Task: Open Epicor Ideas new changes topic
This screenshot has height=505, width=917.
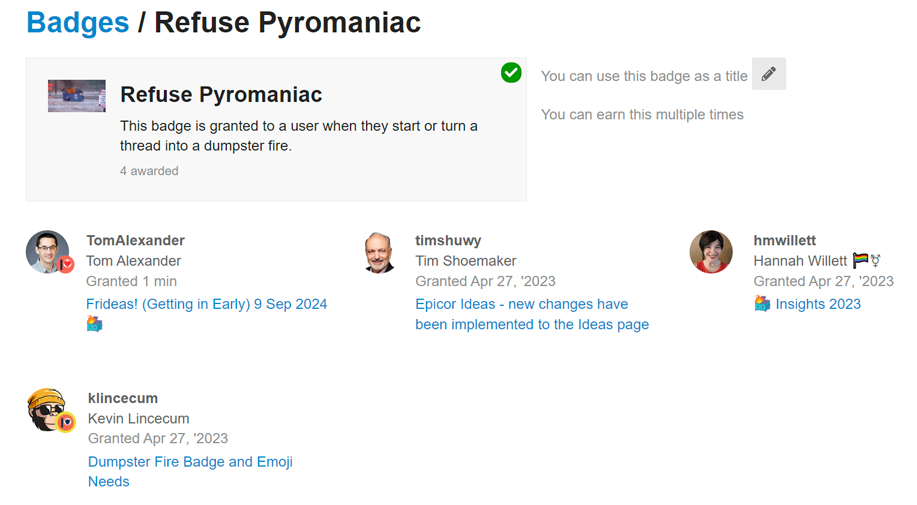Action: [532, 314]
